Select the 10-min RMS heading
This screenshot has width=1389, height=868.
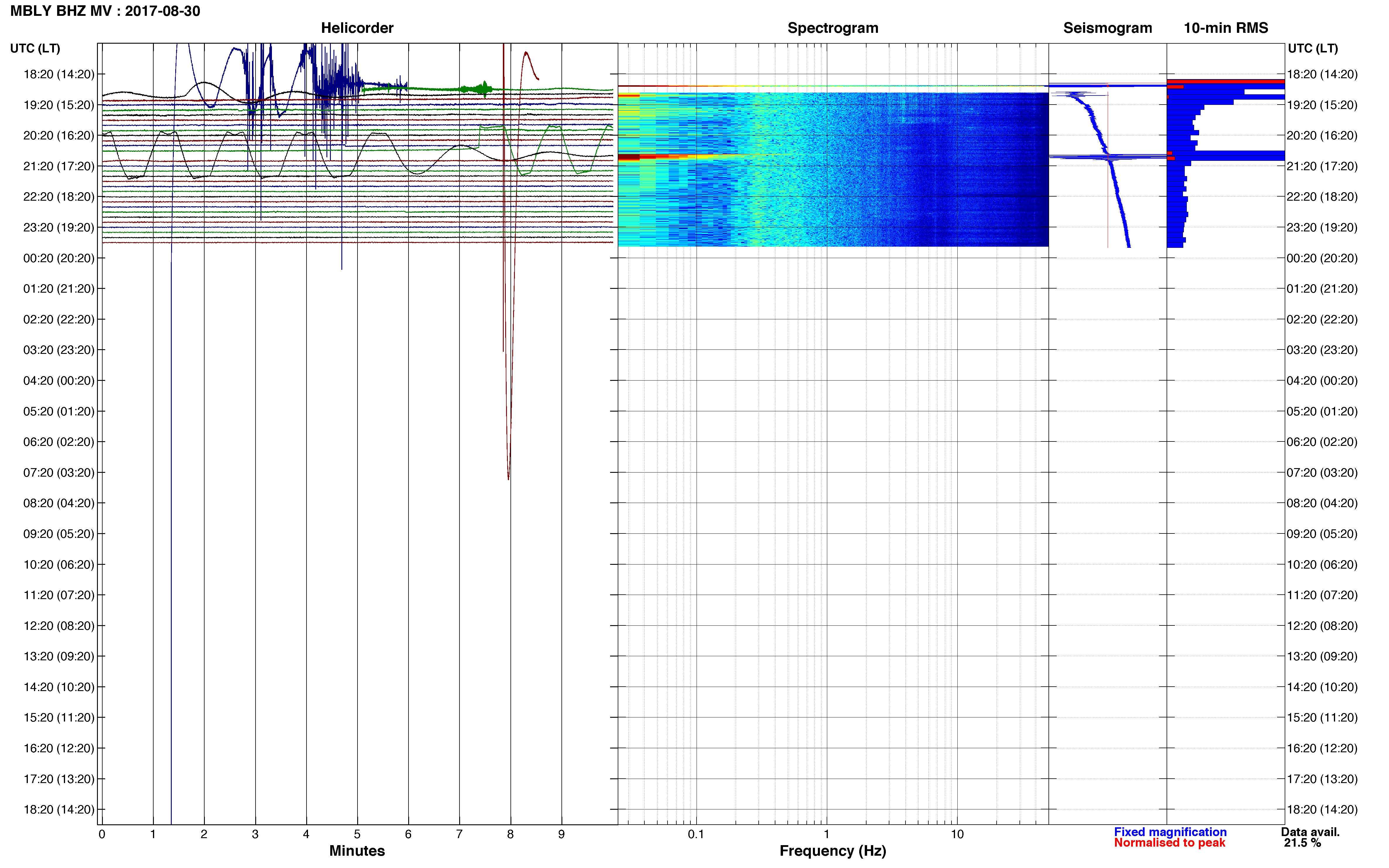(x=1225, y=28)
